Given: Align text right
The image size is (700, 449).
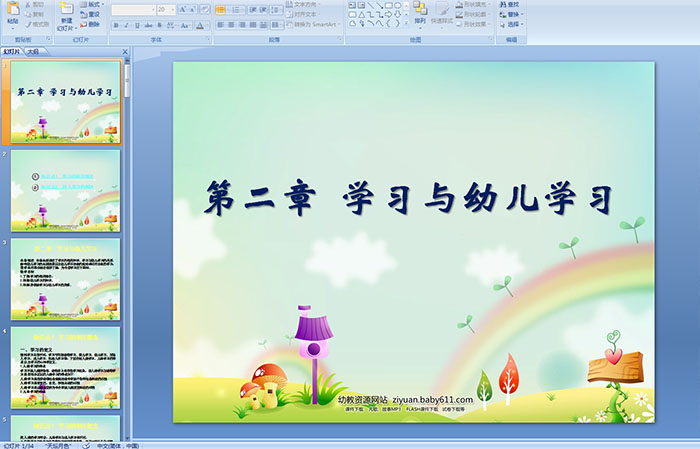Looking at the screenshot, I should (242, 25).
